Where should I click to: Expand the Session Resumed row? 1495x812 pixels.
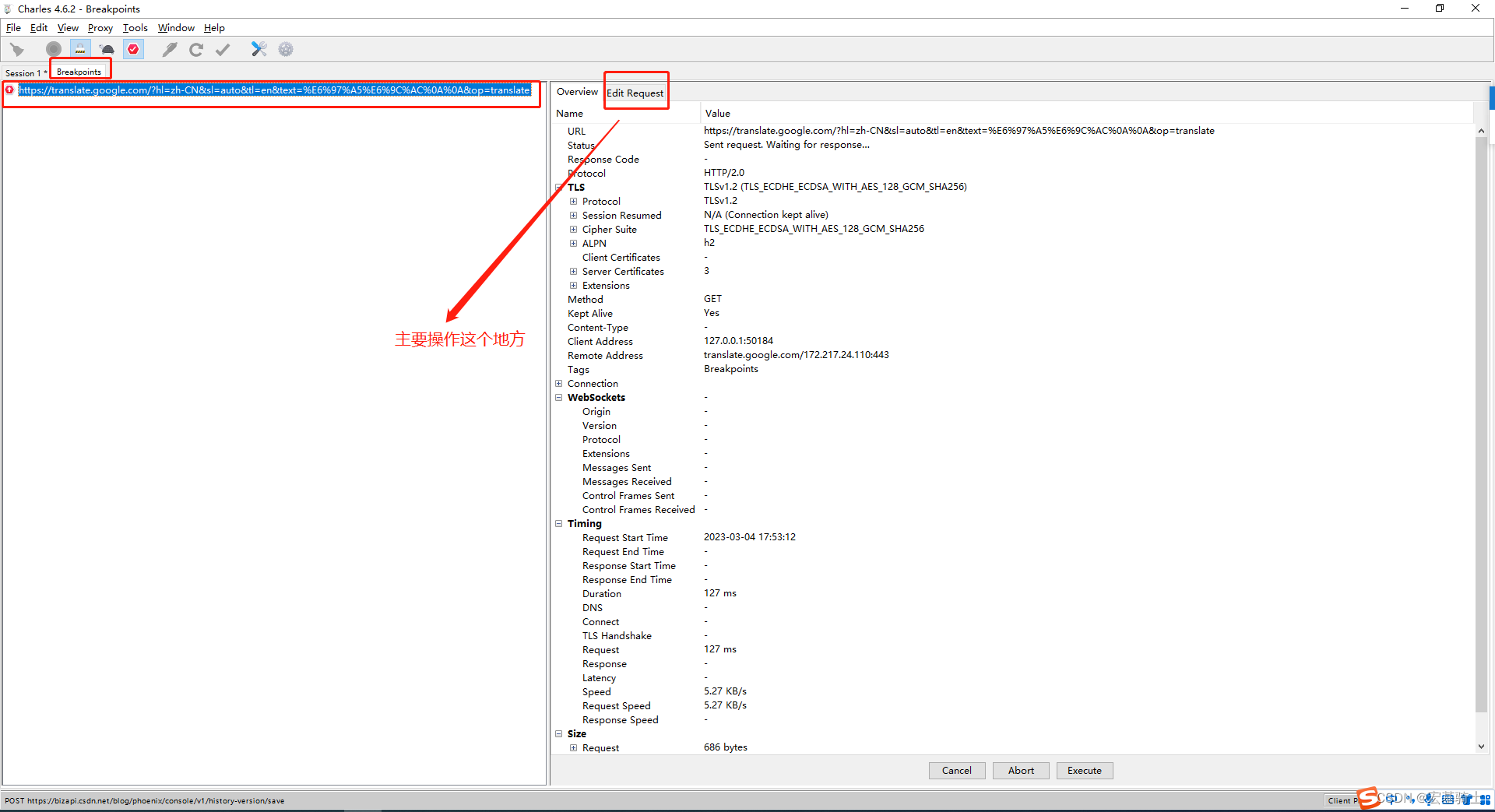[573, 216]
